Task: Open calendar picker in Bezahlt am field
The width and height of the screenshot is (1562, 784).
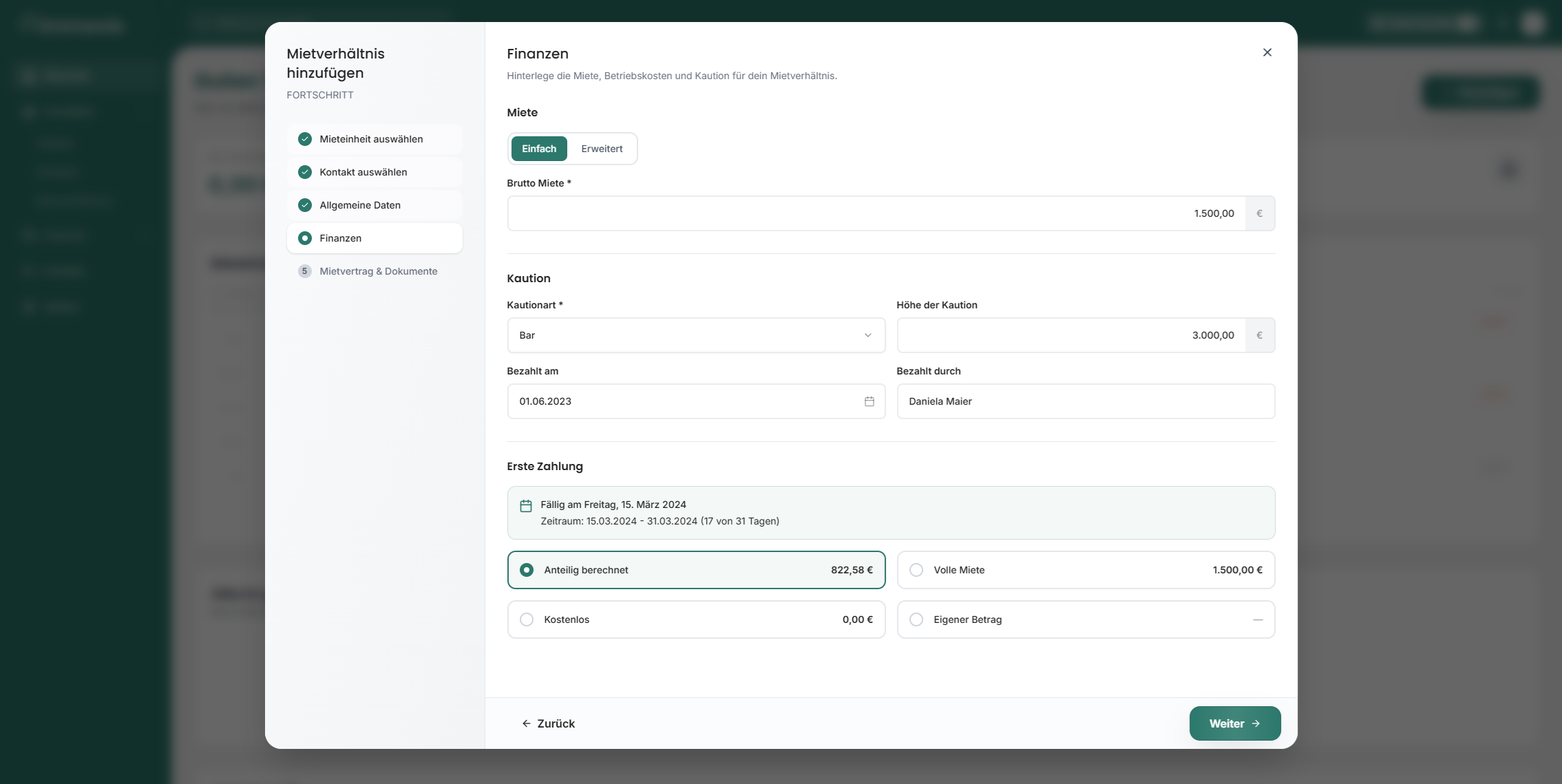Action: pyautogui.click(x=869, y=401)
